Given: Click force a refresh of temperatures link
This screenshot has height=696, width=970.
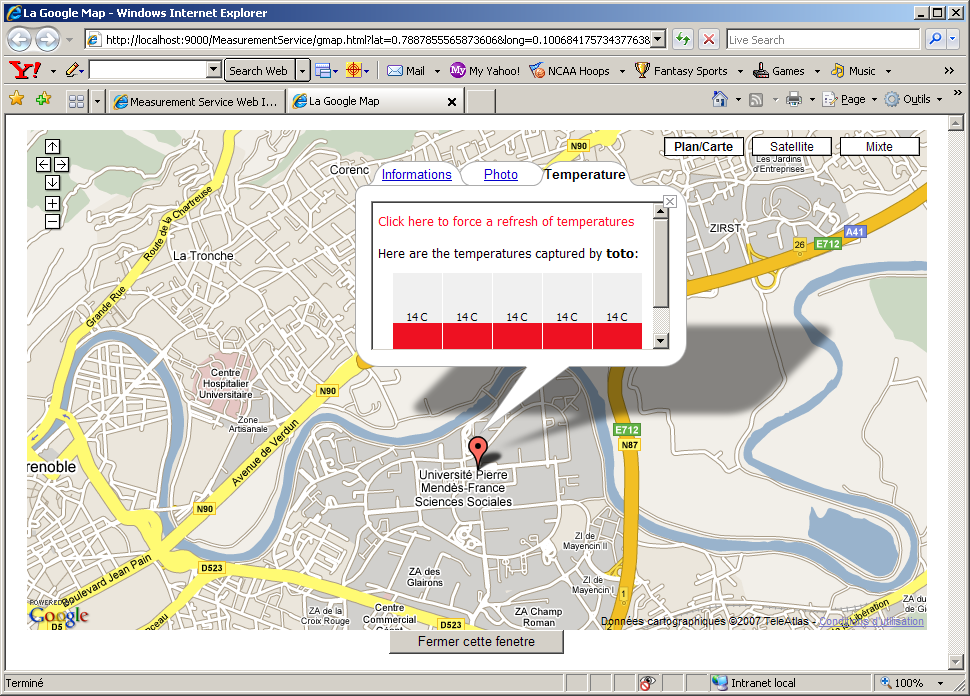Looking at the screenshot, I should (x=506, y=221).
